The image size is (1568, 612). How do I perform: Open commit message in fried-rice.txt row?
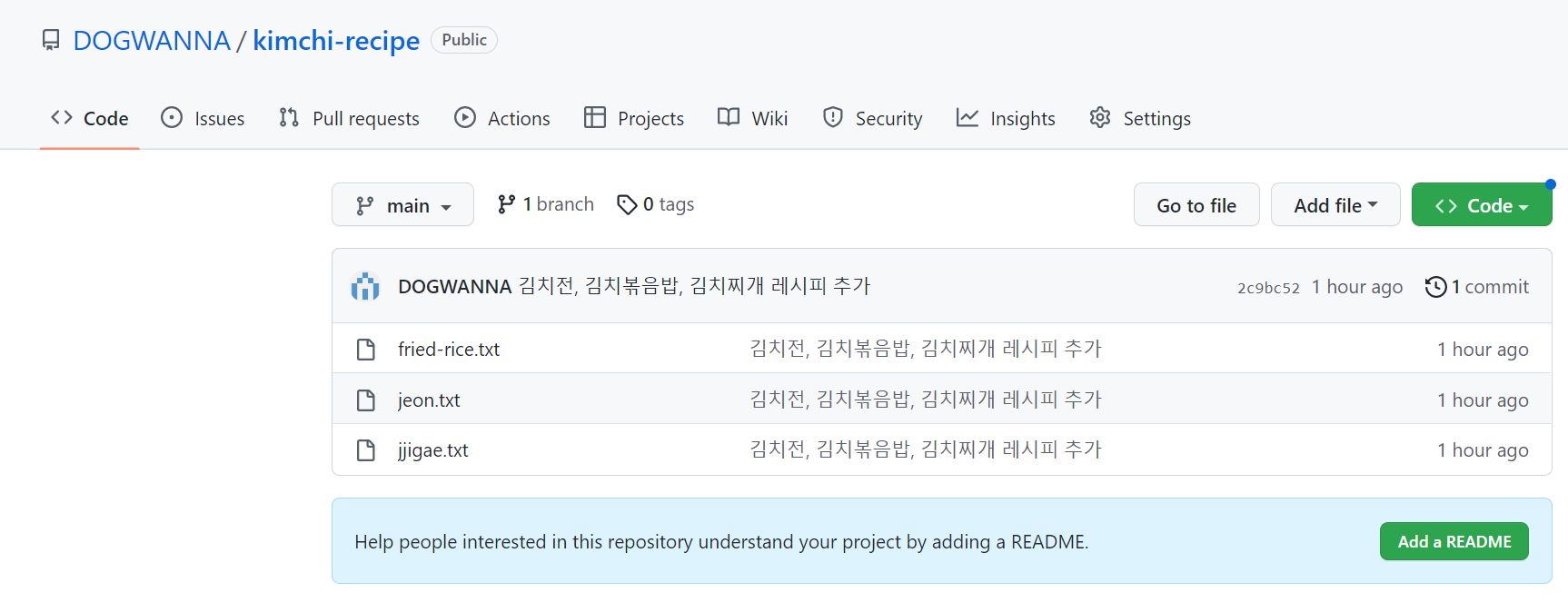pos(926,349)
